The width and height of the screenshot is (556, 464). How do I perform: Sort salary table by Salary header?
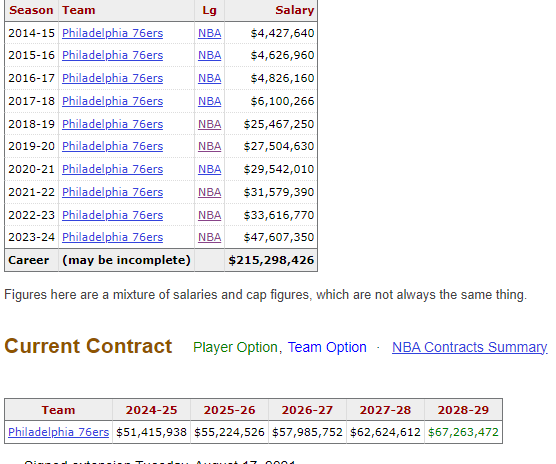coord(271,10)
